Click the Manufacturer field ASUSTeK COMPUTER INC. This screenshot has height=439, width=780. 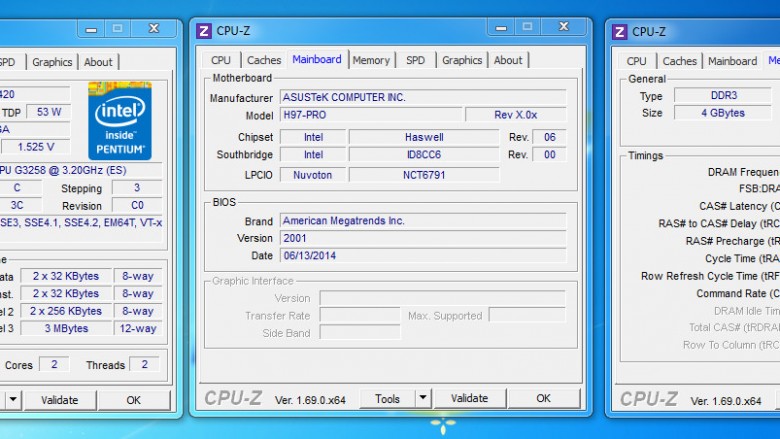tap(423, 97)
